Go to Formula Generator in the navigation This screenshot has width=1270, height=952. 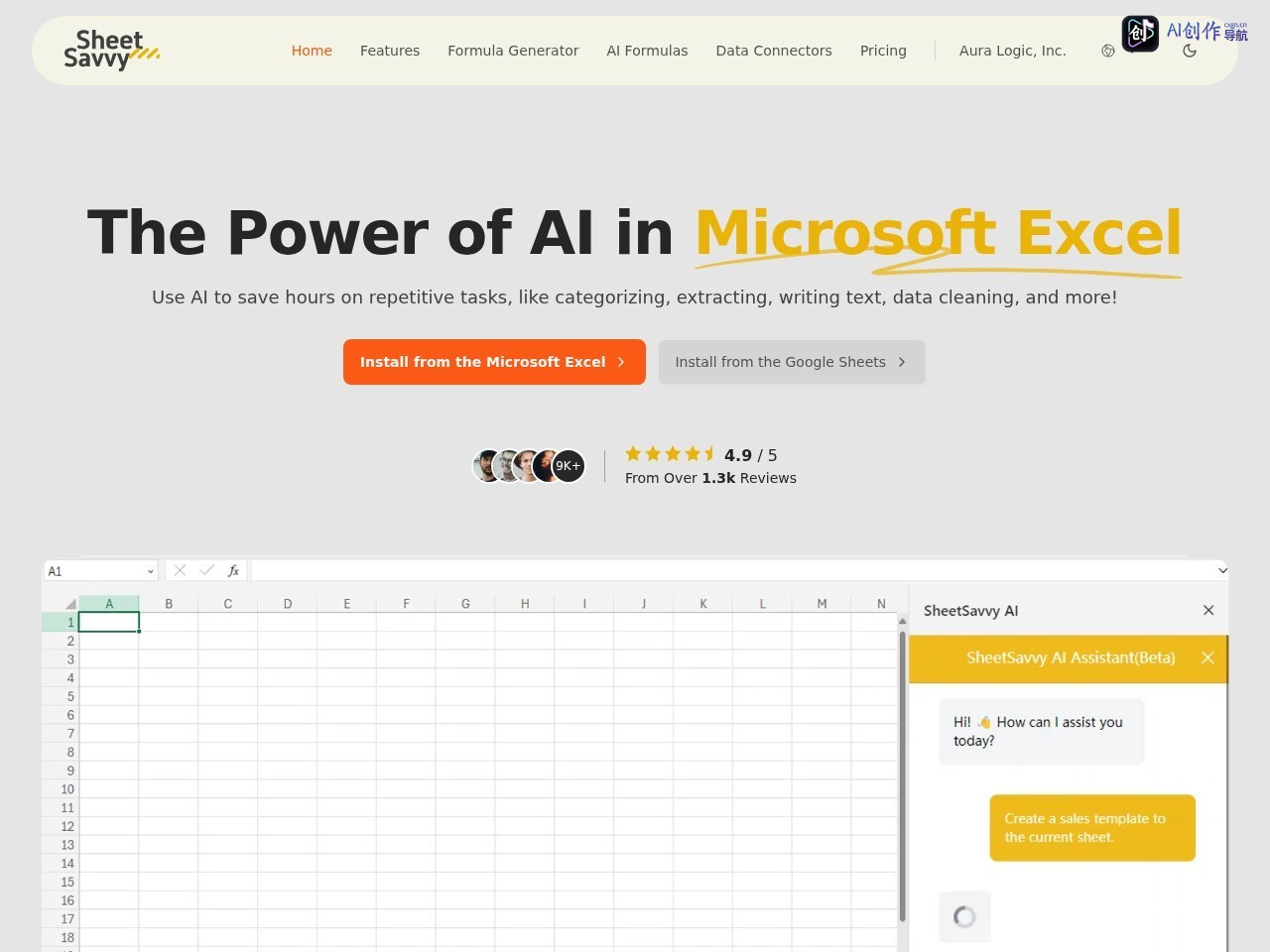tap(513, 51)
